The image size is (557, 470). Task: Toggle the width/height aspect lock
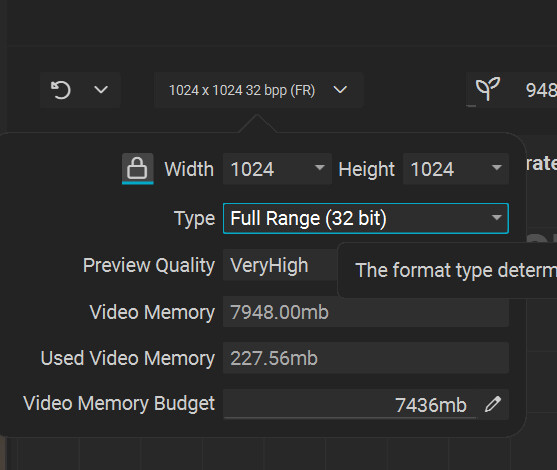[x=137, y=168]
